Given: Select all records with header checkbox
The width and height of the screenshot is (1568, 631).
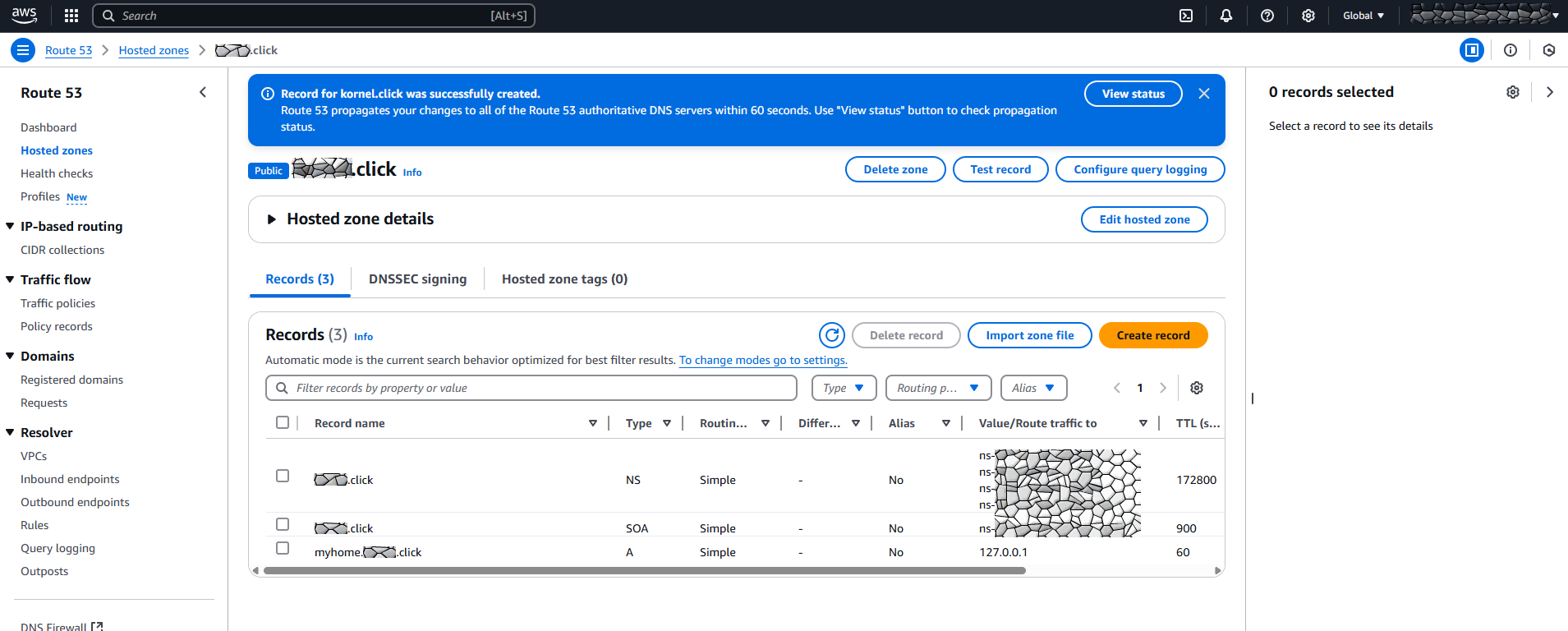Looking at the screenshot, I should (283, 422).
